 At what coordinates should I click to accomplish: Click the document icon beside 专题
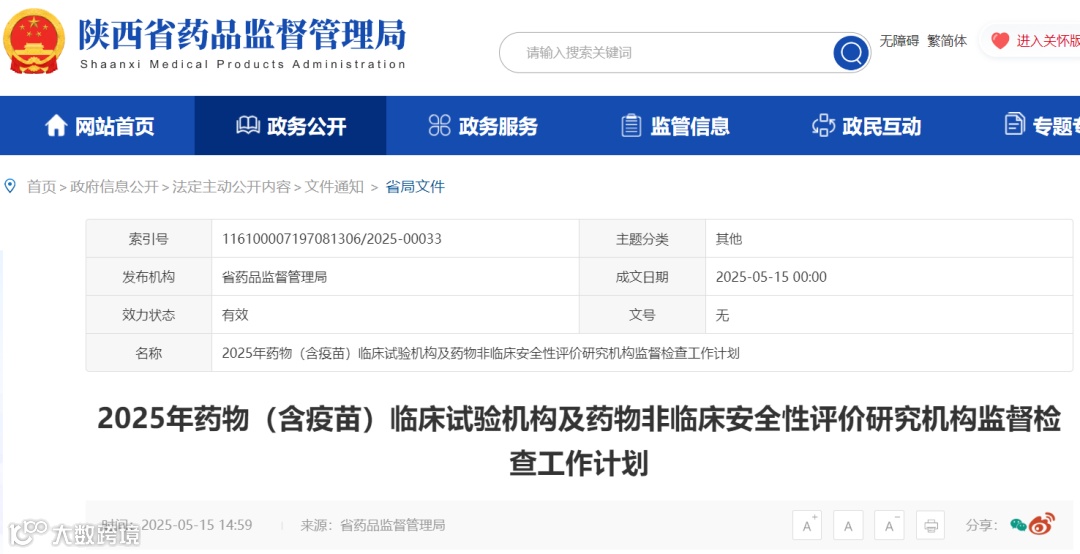(1015, 124)
